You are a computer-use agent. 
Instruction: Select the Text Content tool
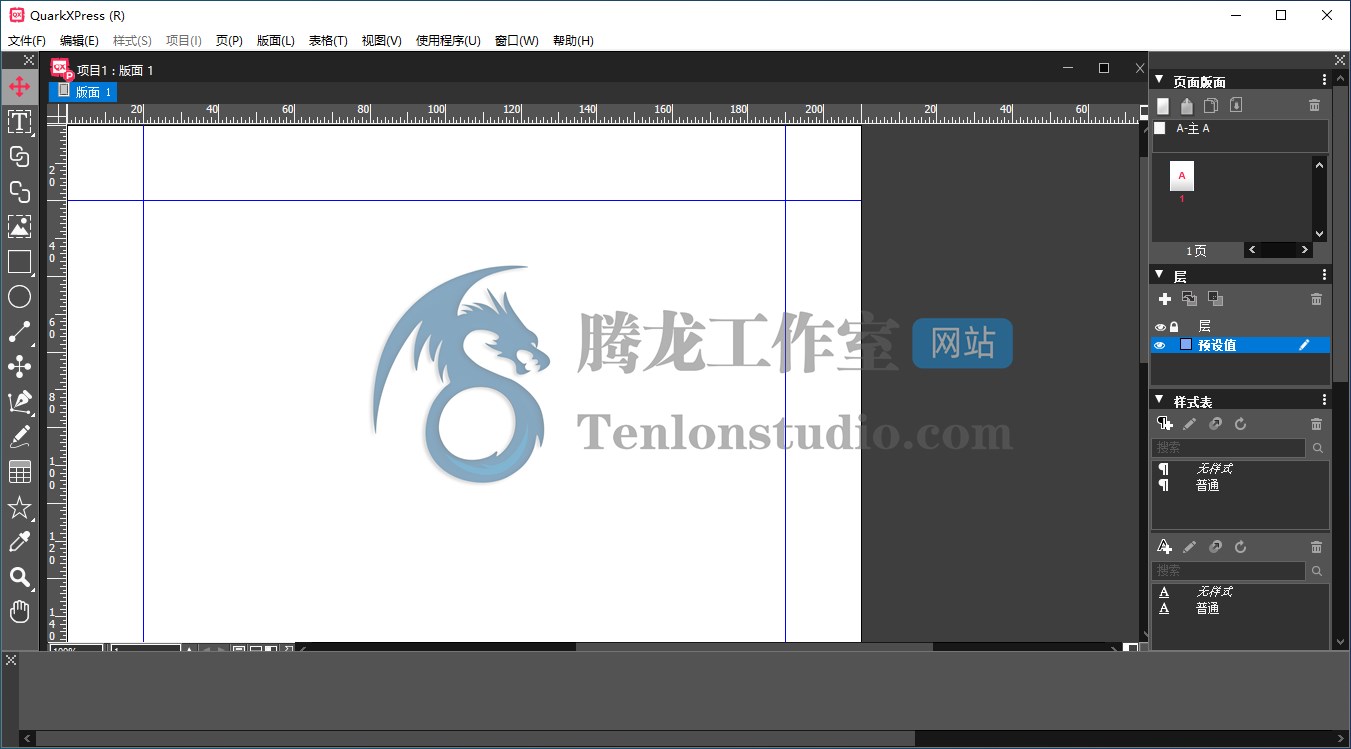pyautogui.click(x=19, y=121)
